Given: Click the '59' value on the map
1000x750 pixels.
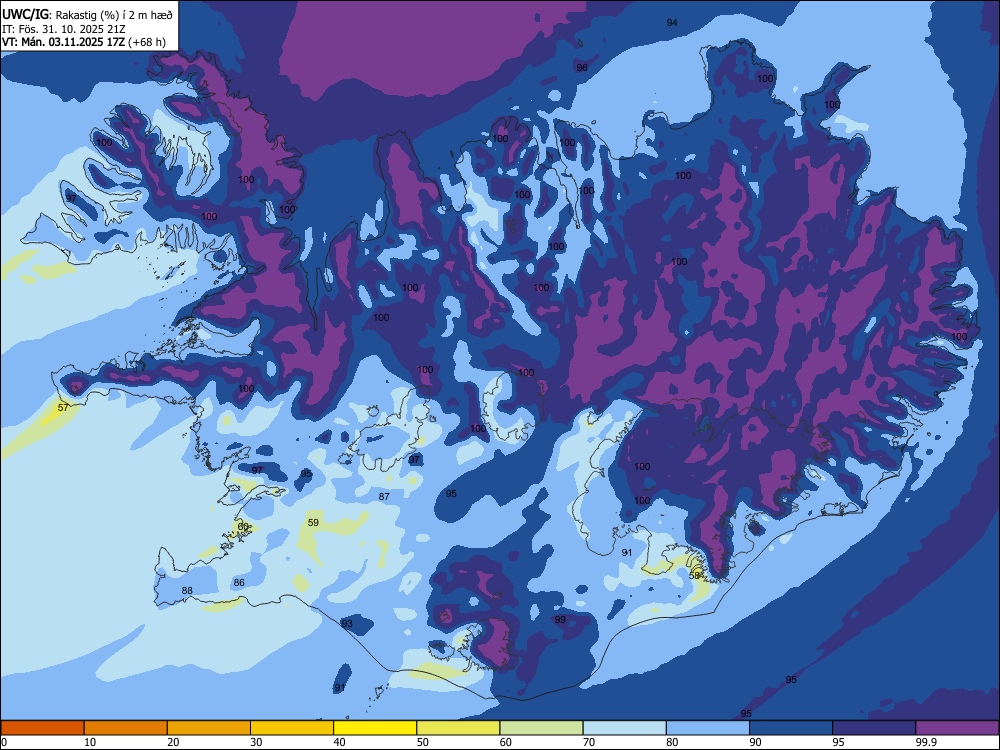Looking at the screenshot, I should [x=313, y=522].
